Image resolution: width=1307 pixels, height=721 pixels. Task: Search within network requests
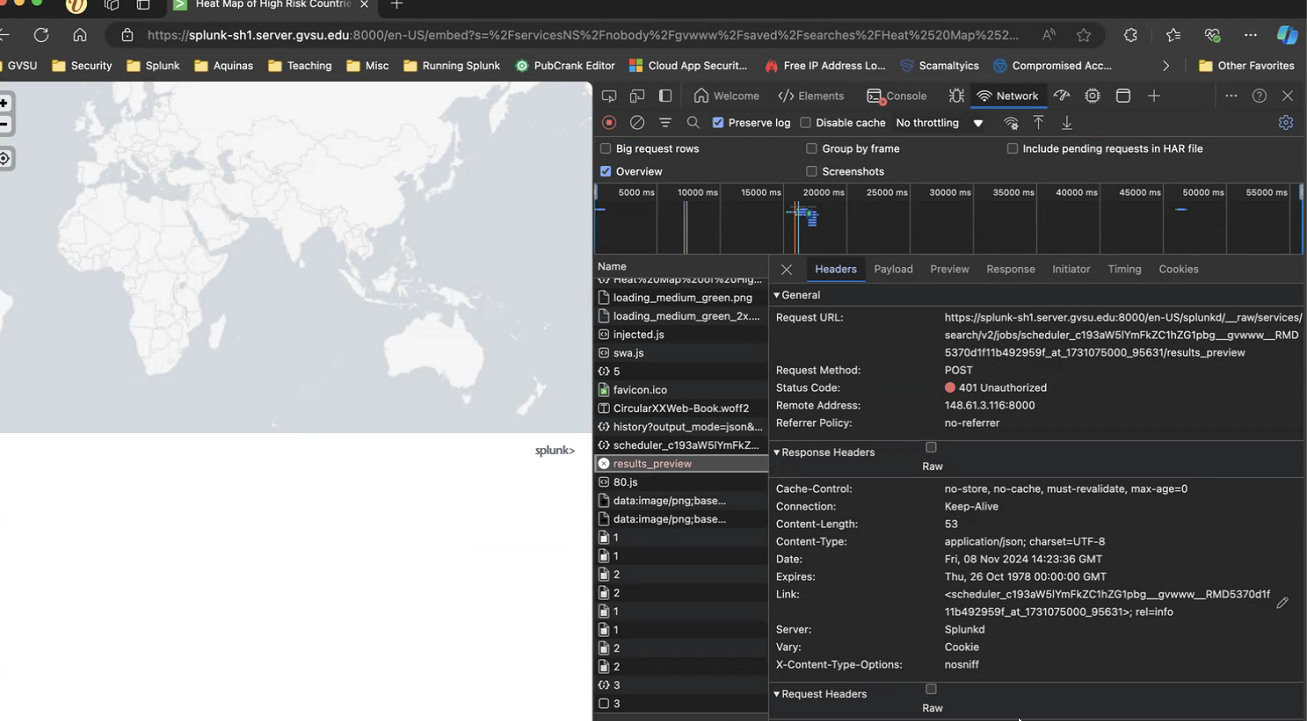pyautogui.click(x=693, y=122)
